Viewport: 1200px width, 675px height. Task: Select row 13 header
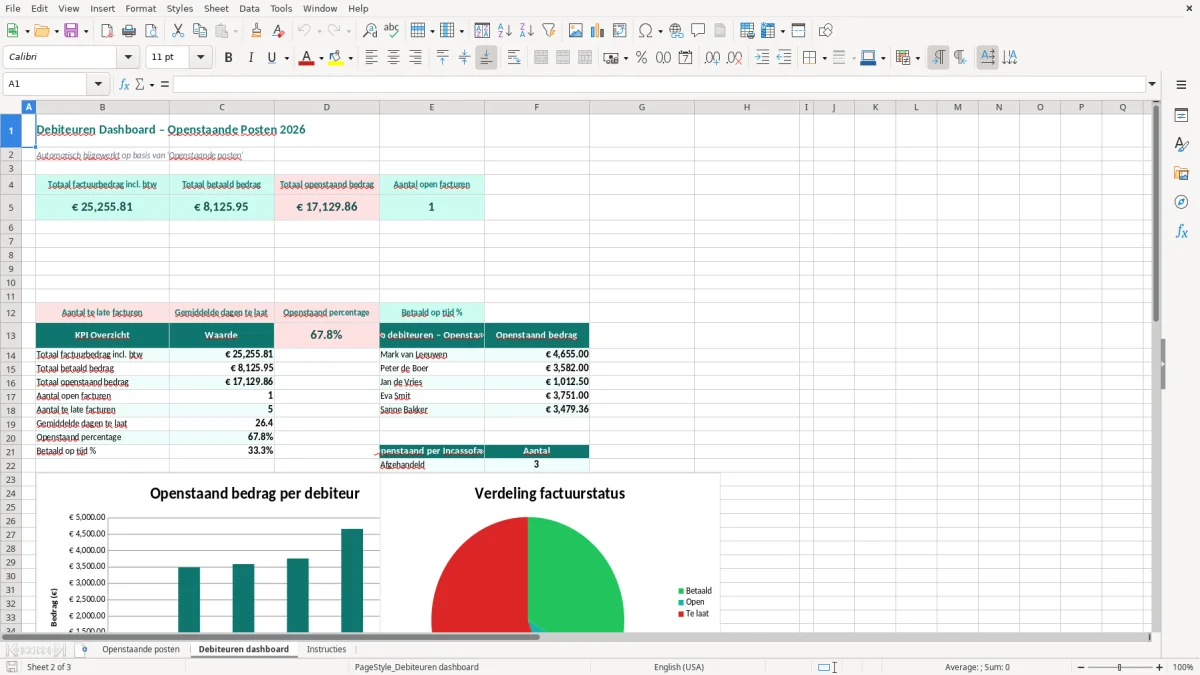coord(11,335)
